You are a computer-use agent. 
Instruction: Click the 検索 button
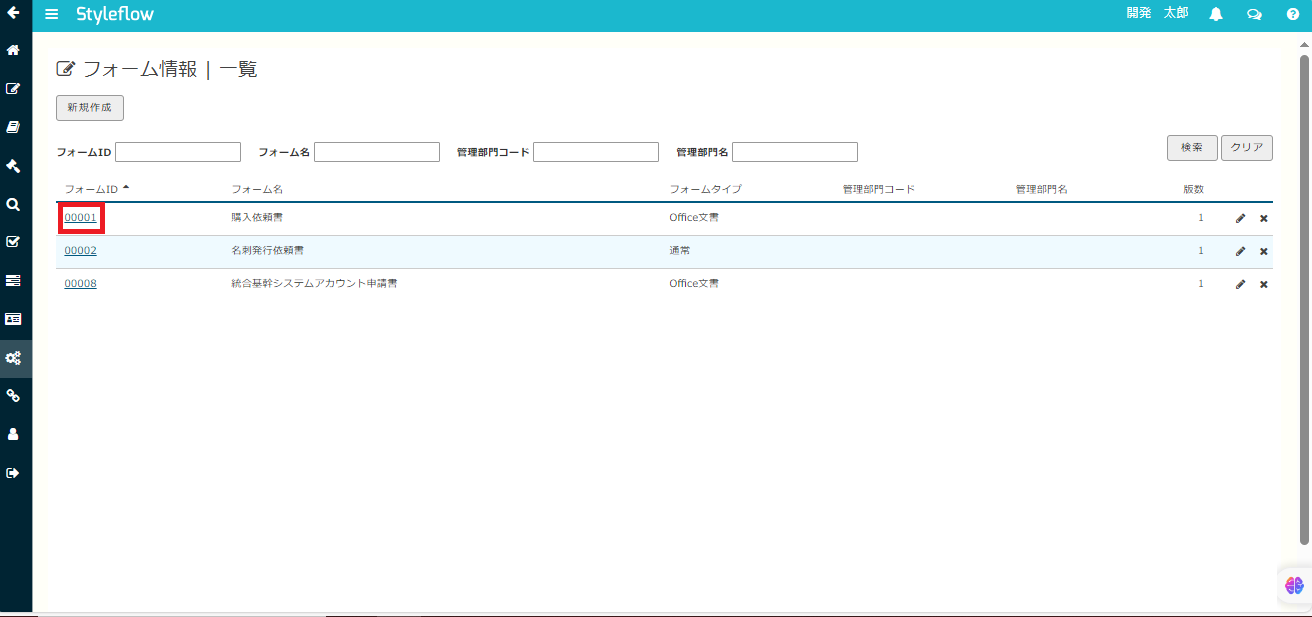1192,147
